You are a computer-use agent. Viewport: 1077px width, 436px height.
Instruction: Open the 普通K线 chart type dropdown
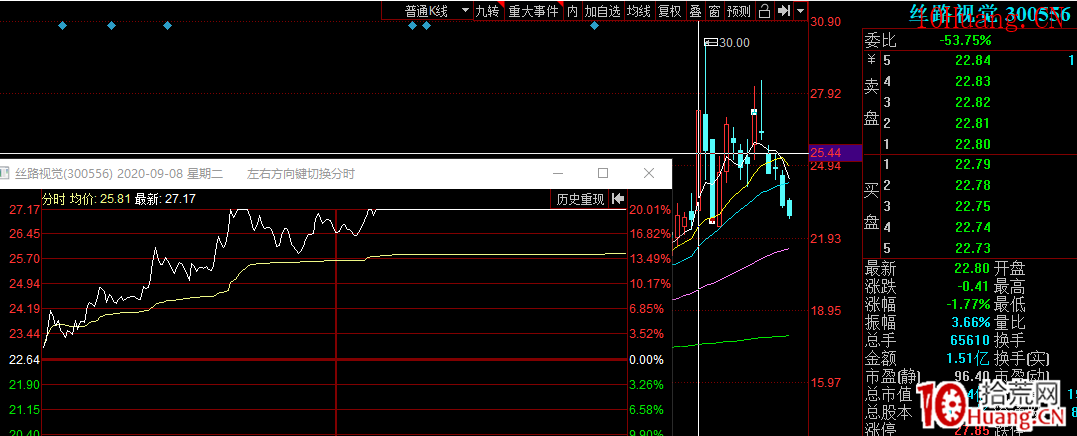(x=438, y=10)
